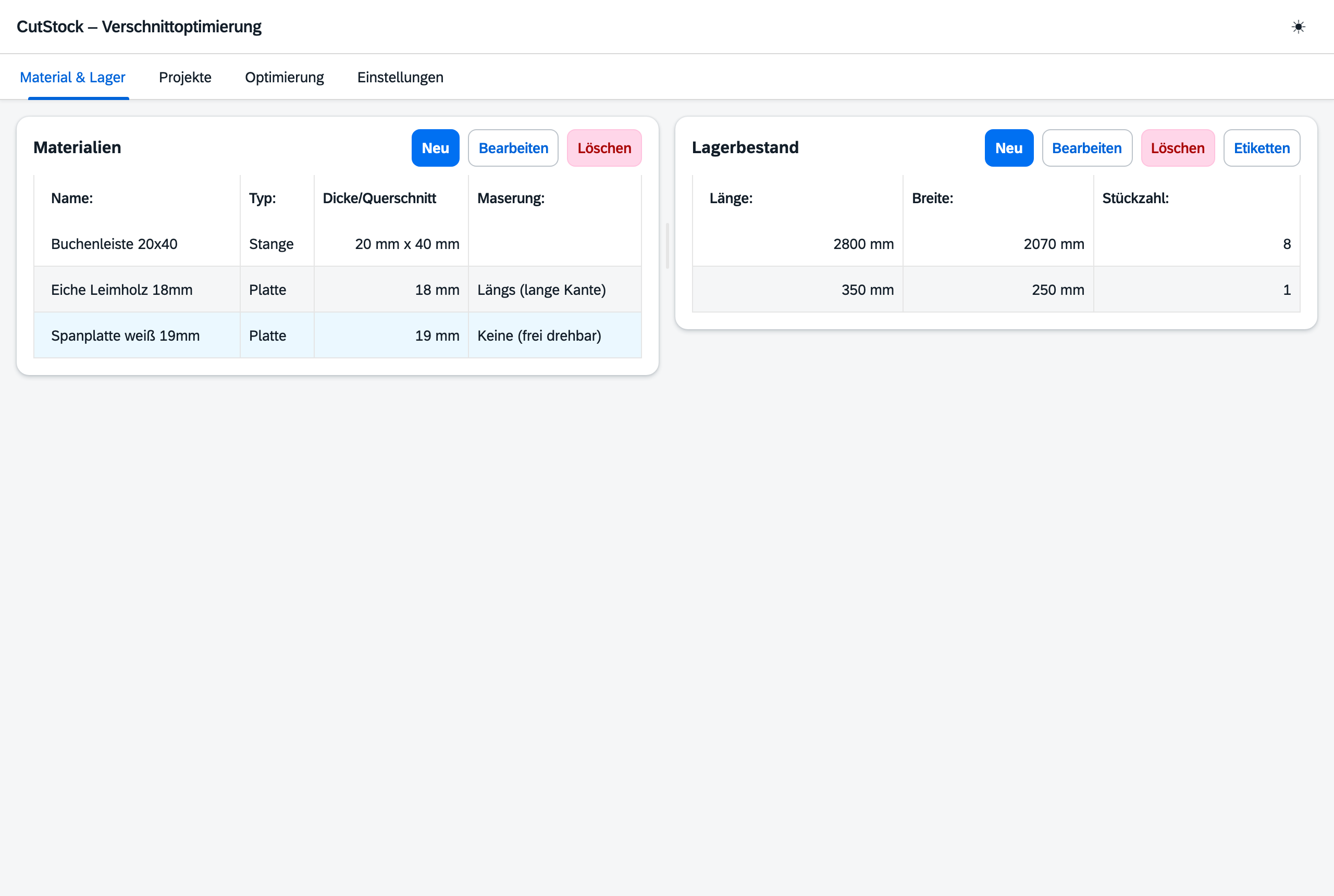Viewport: 1334px width, 896px height.
Task: Switch to the Material & Lager tab
Action: point(72,77)
